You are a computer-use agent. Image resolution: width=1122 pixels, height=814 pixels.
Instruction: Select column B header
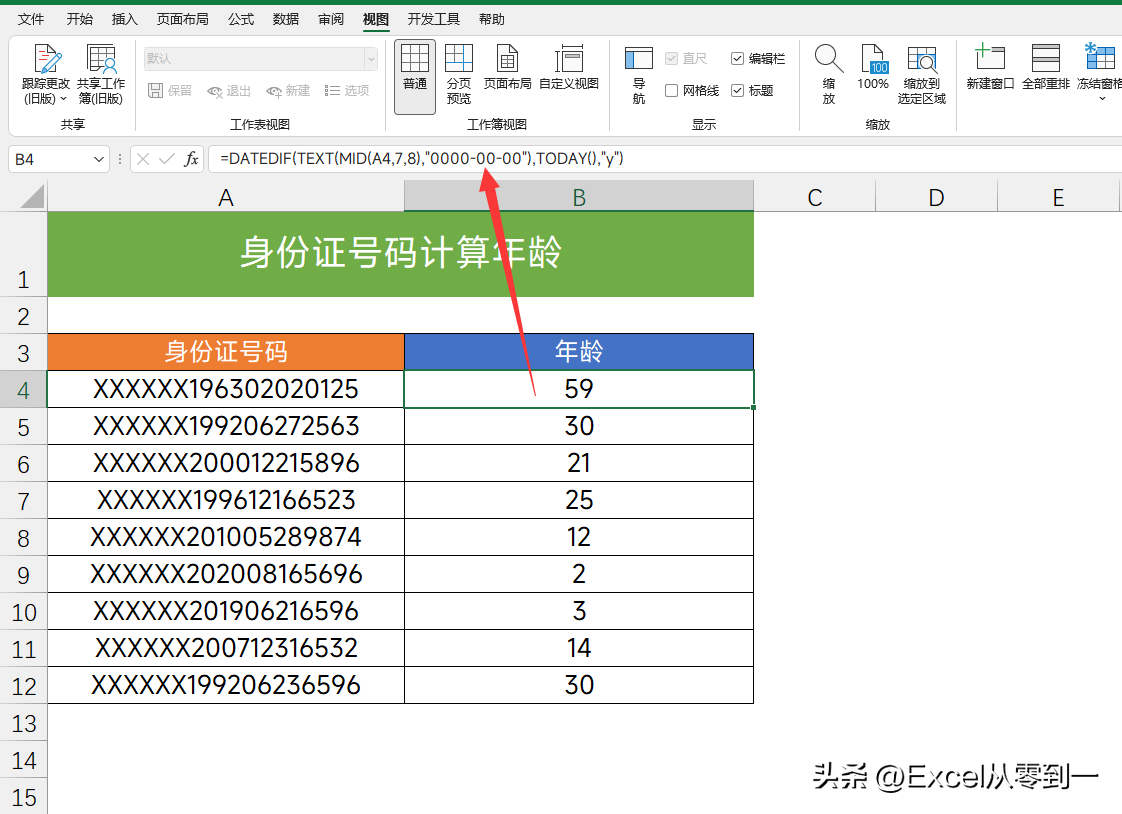(579, 197)
